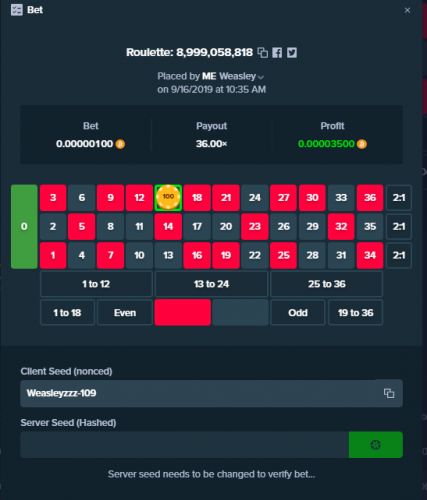Choose the 13 to 24 dozen bet
Image resolution: width=427 pixels, height=500 pixels.
click(x=211, y=284)
